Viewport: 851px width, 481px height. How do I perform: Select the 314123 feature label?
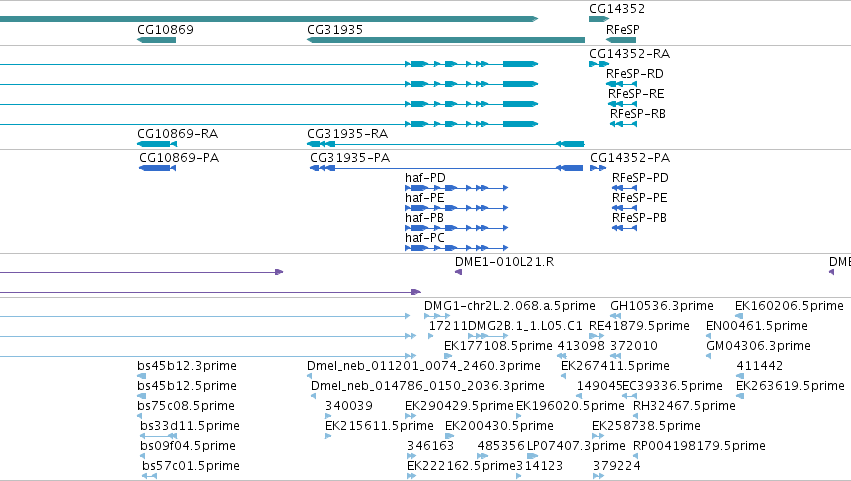tap(539, 466)
